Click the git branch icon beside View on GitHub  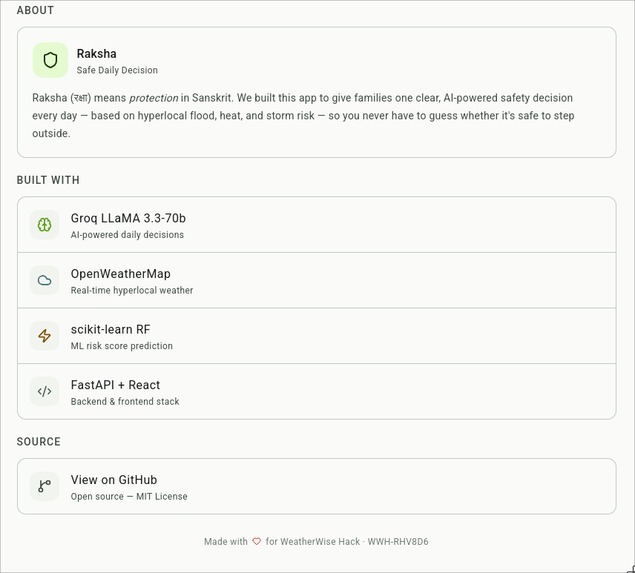tap(45, 486)
